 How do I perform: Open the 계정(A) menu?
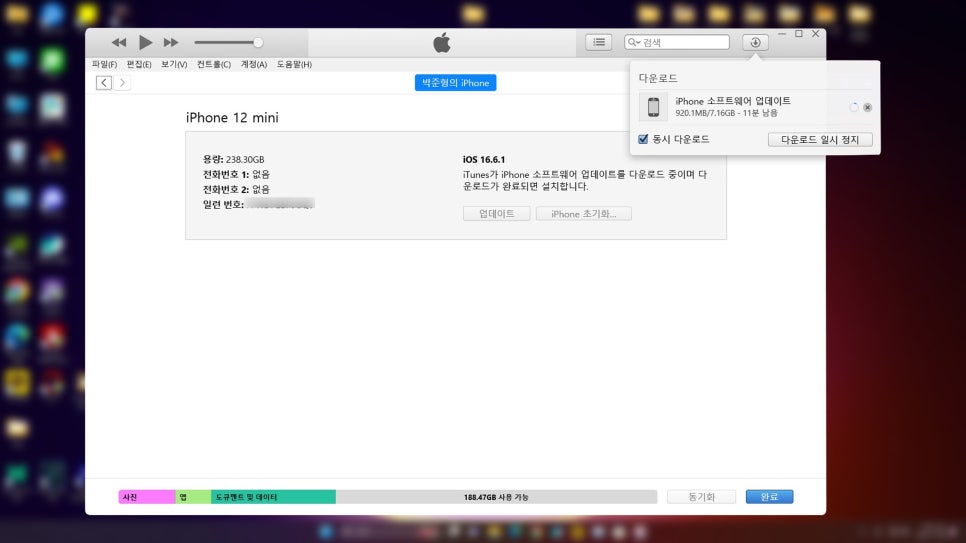(254, 64)
